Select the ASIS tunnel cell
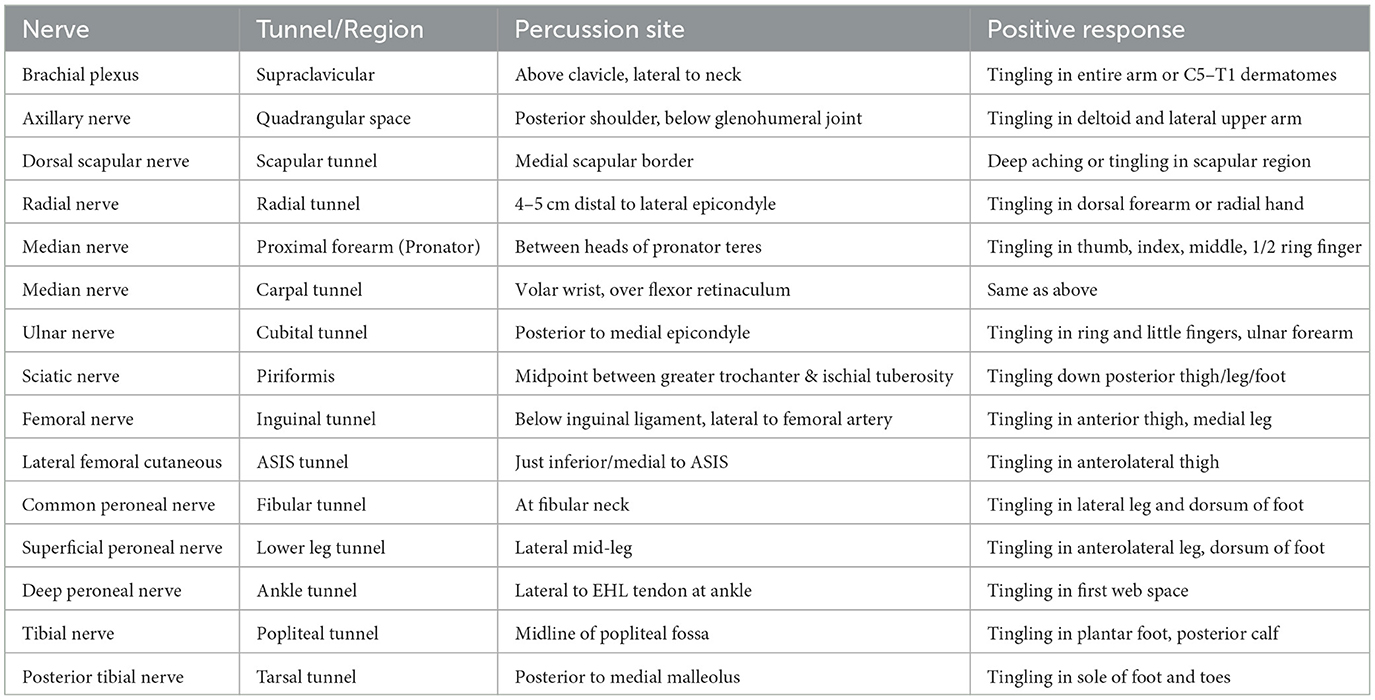This screenshot has height=700, width=1375. tap(303, 462)
